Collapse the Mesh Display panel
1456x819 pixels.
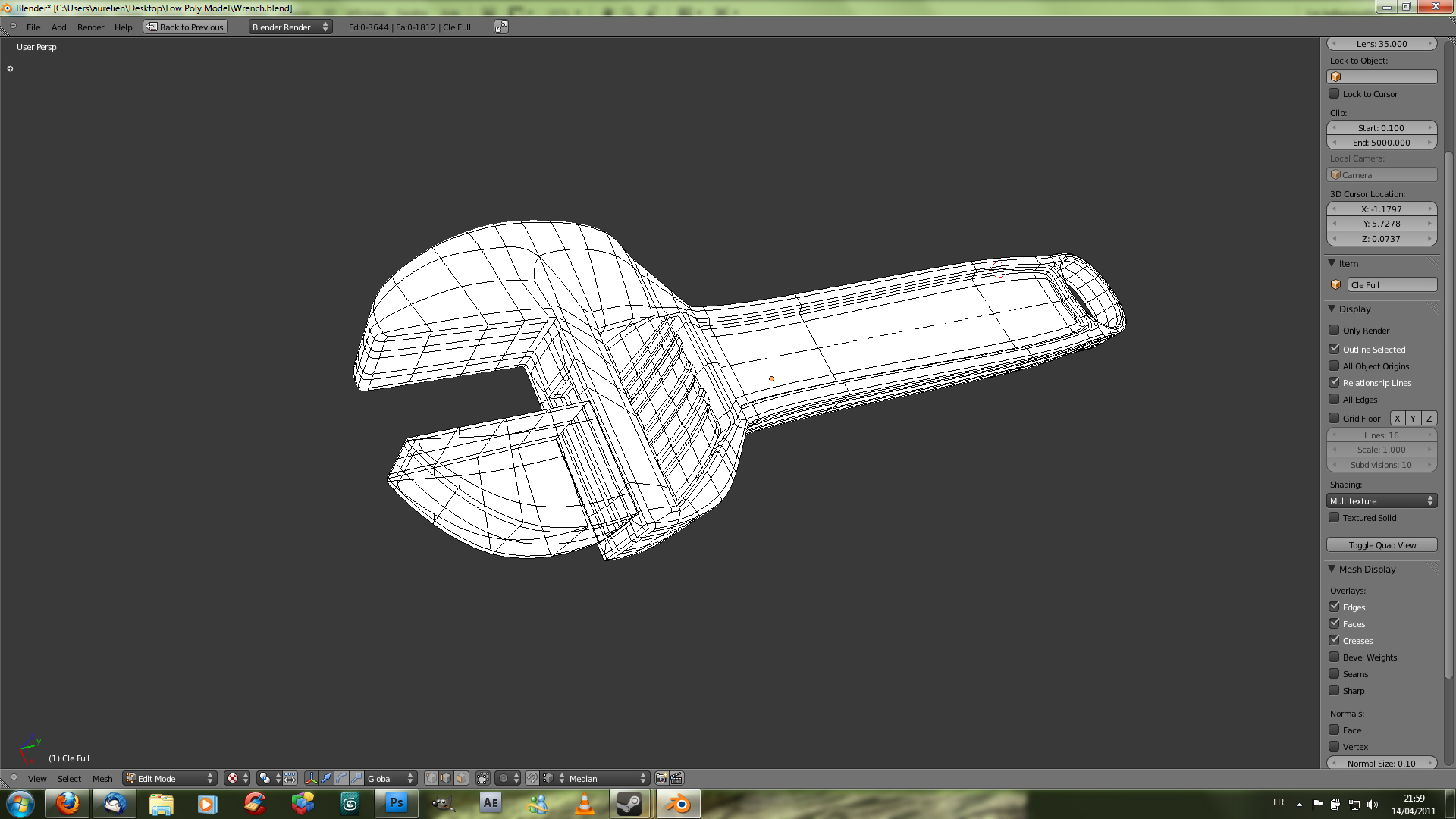(1332, 569)
